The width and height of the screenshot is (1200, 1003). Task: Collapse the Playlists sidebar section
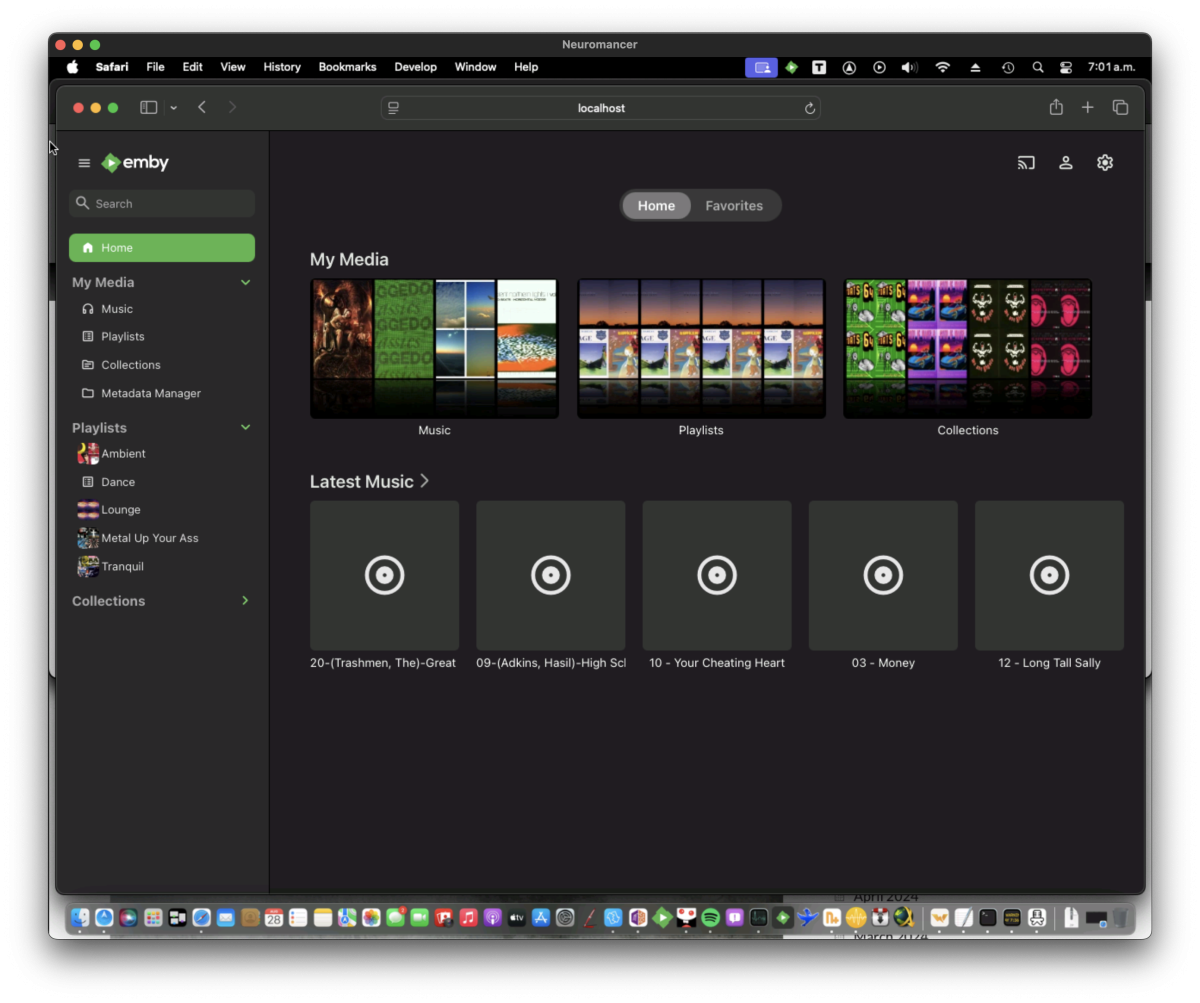[x=245, y=427]
